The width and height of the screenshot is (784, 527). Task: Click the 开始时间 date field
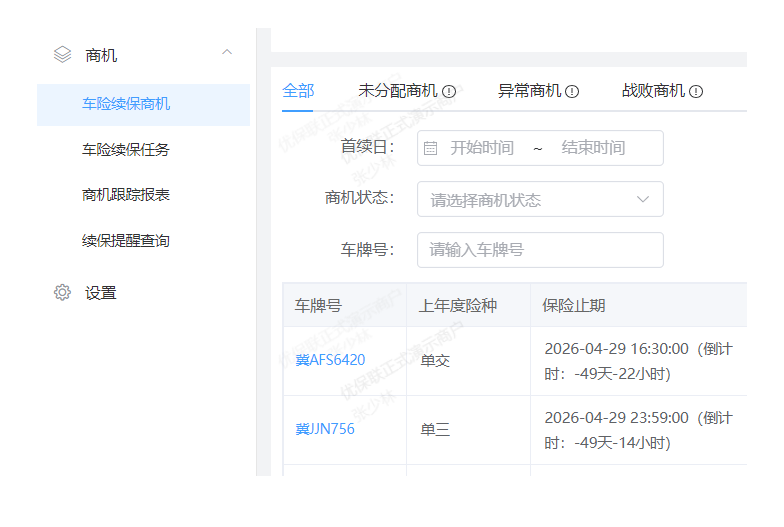click(482, 148)
